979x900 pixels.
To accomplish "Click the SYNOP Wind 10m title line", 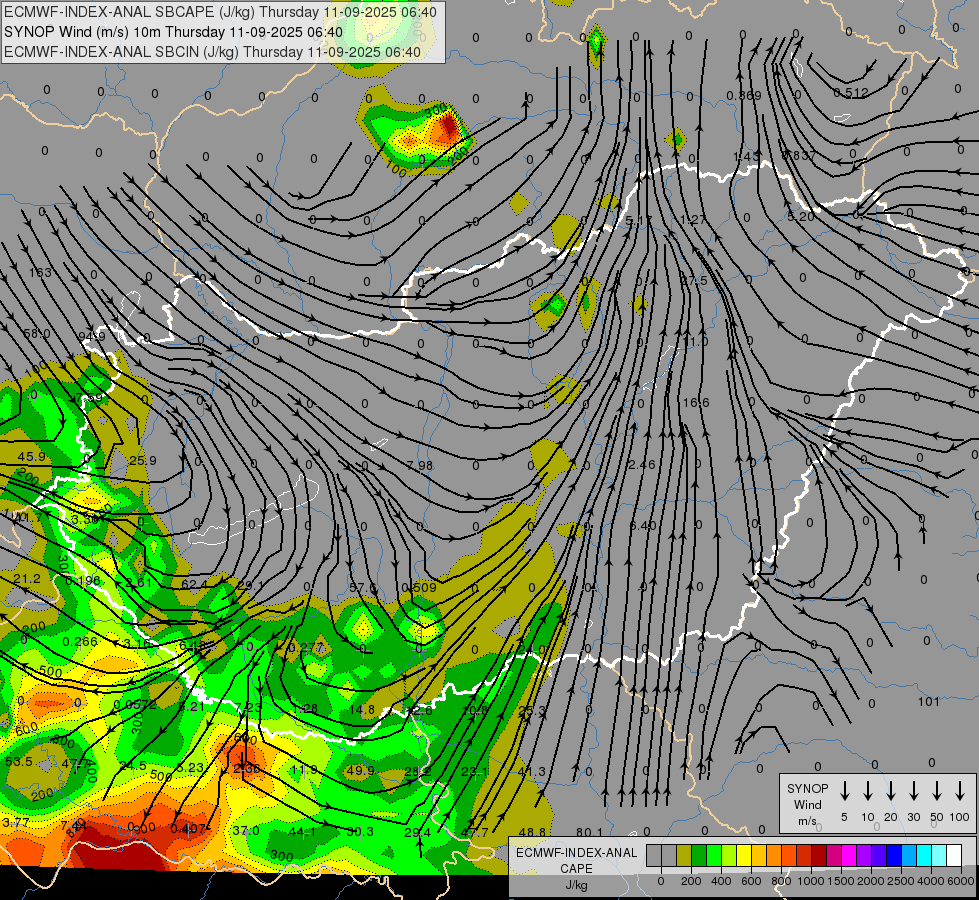I will (x=173, y=32).
